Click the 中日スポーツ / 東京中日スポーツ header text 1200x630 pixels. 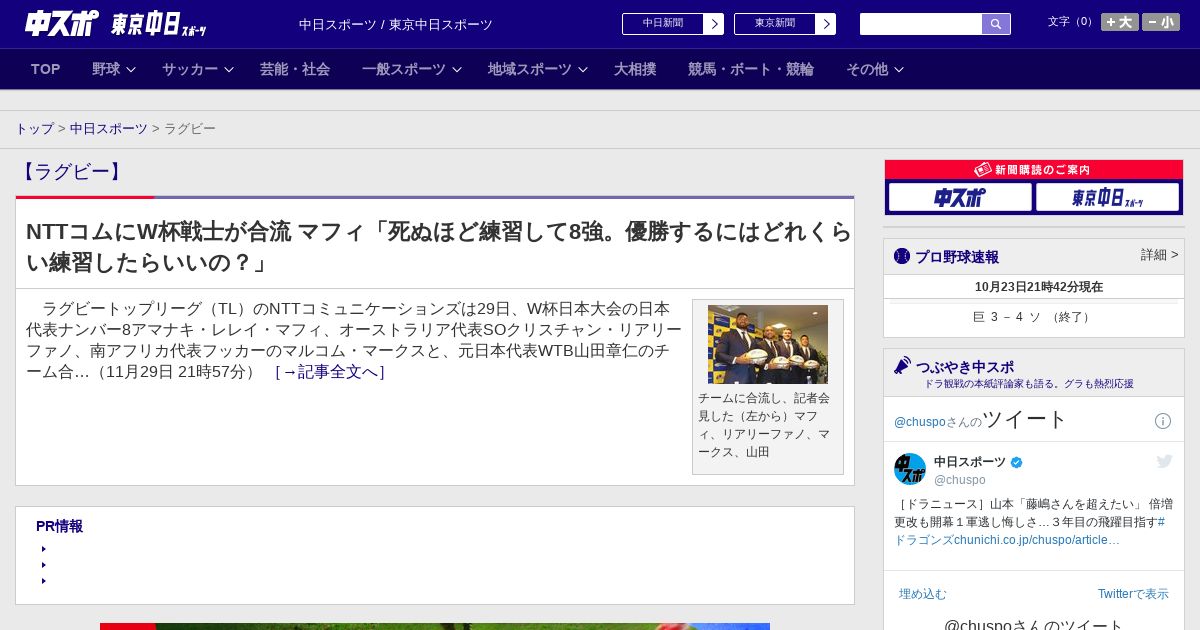coord(396,25)
